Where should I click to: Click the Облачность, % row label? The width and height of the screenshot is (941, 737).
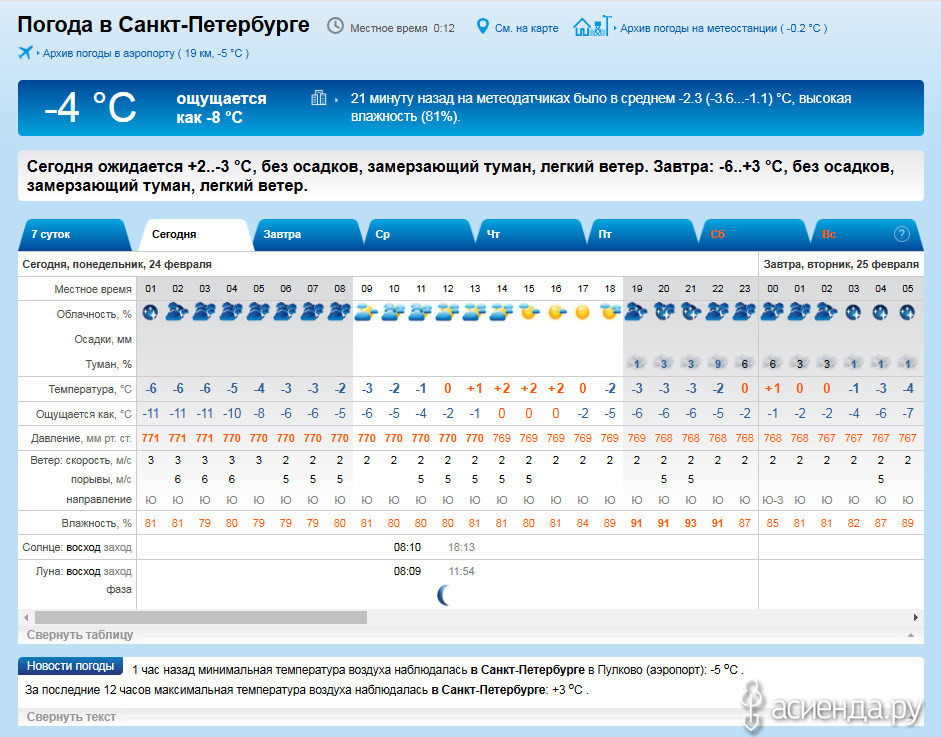tap(94, 314)
